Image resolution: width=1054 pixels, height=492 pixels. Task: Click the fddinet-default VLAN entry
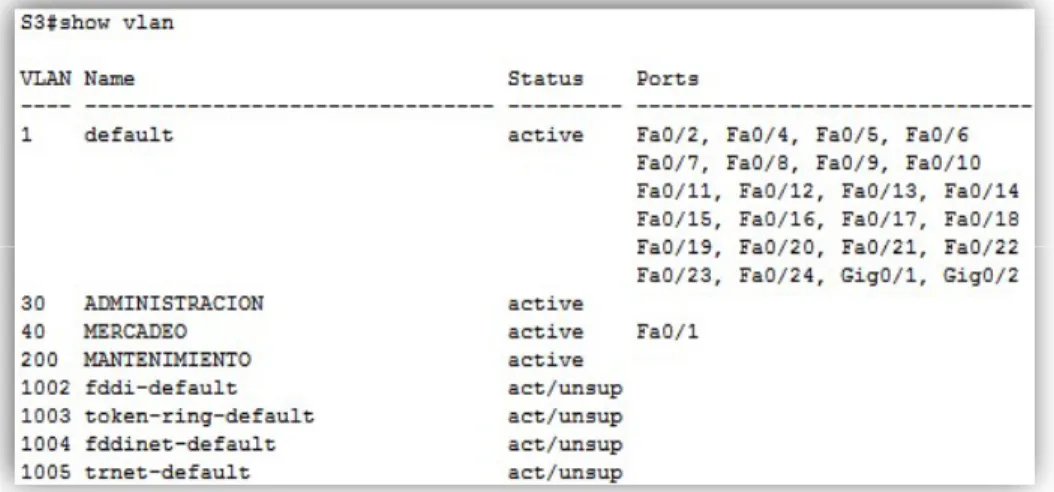pyautogui.click(x=179, y=445)
